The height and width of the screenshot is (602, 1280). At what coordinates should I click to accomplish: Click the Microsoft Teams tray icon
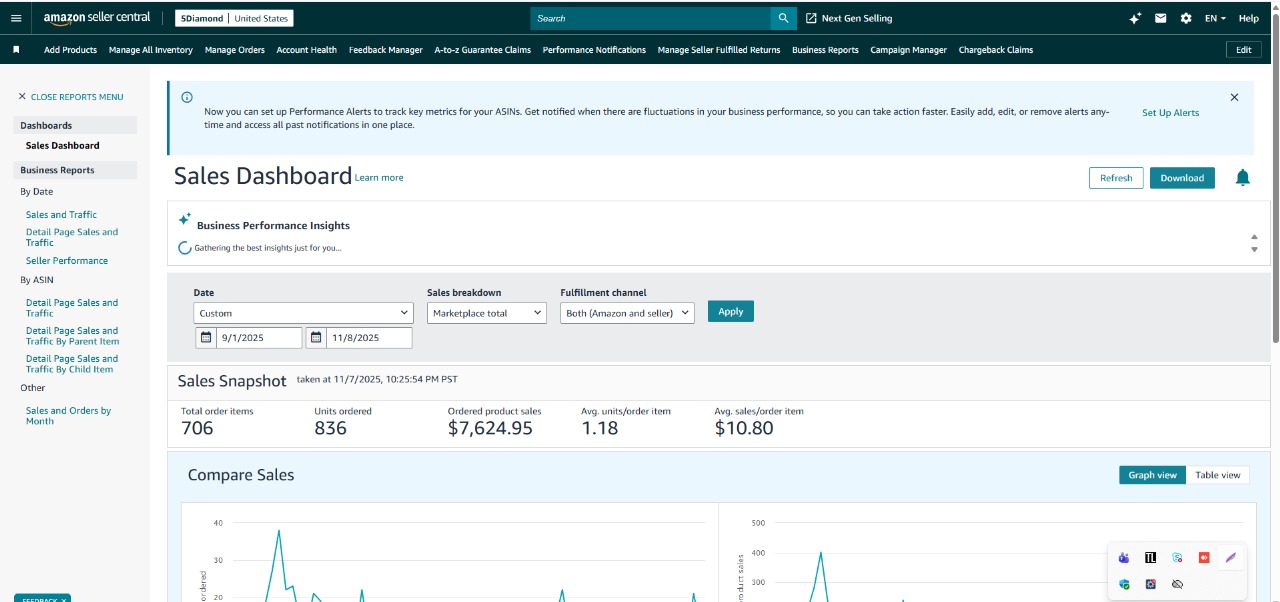[x=1124, y=558]
